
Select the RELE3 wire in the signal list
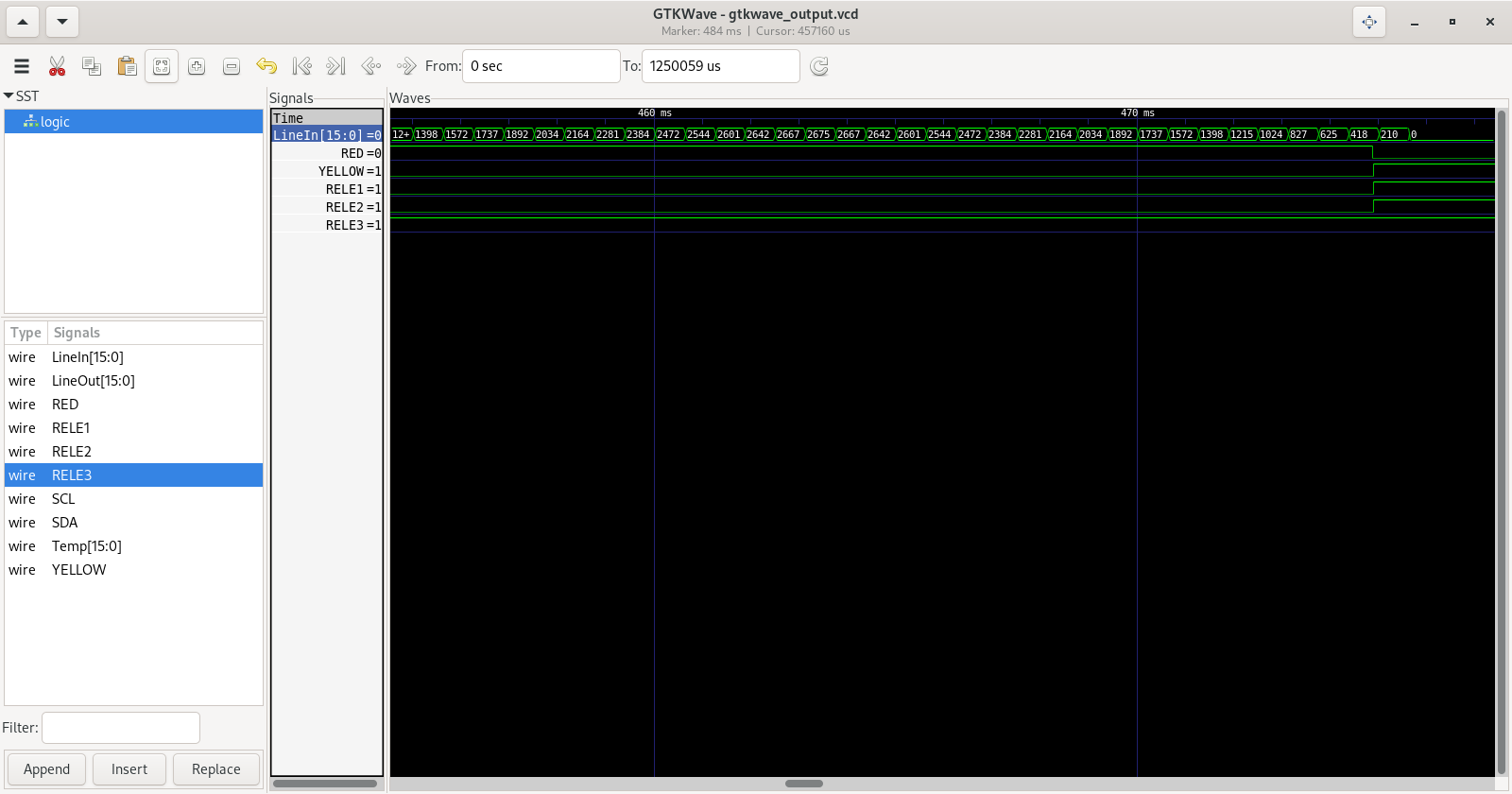(x=133, y=475)
